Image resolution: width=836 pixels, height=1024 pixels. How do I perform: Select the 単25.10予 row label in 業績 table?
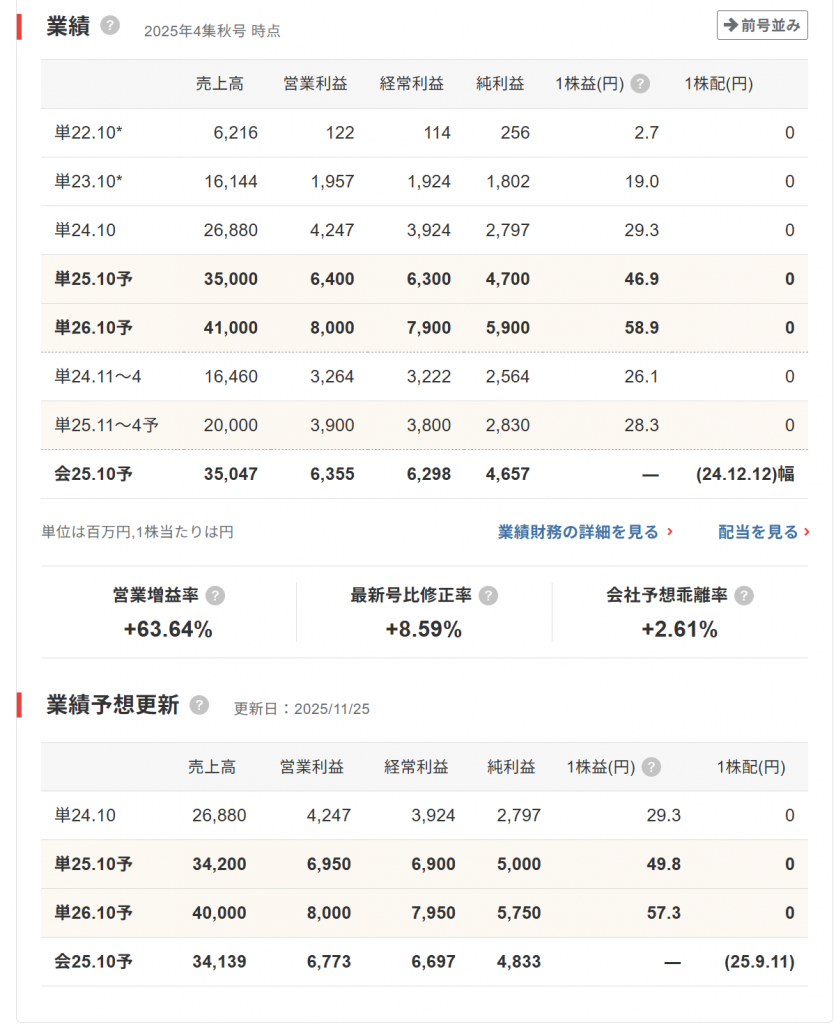point(93,279)
